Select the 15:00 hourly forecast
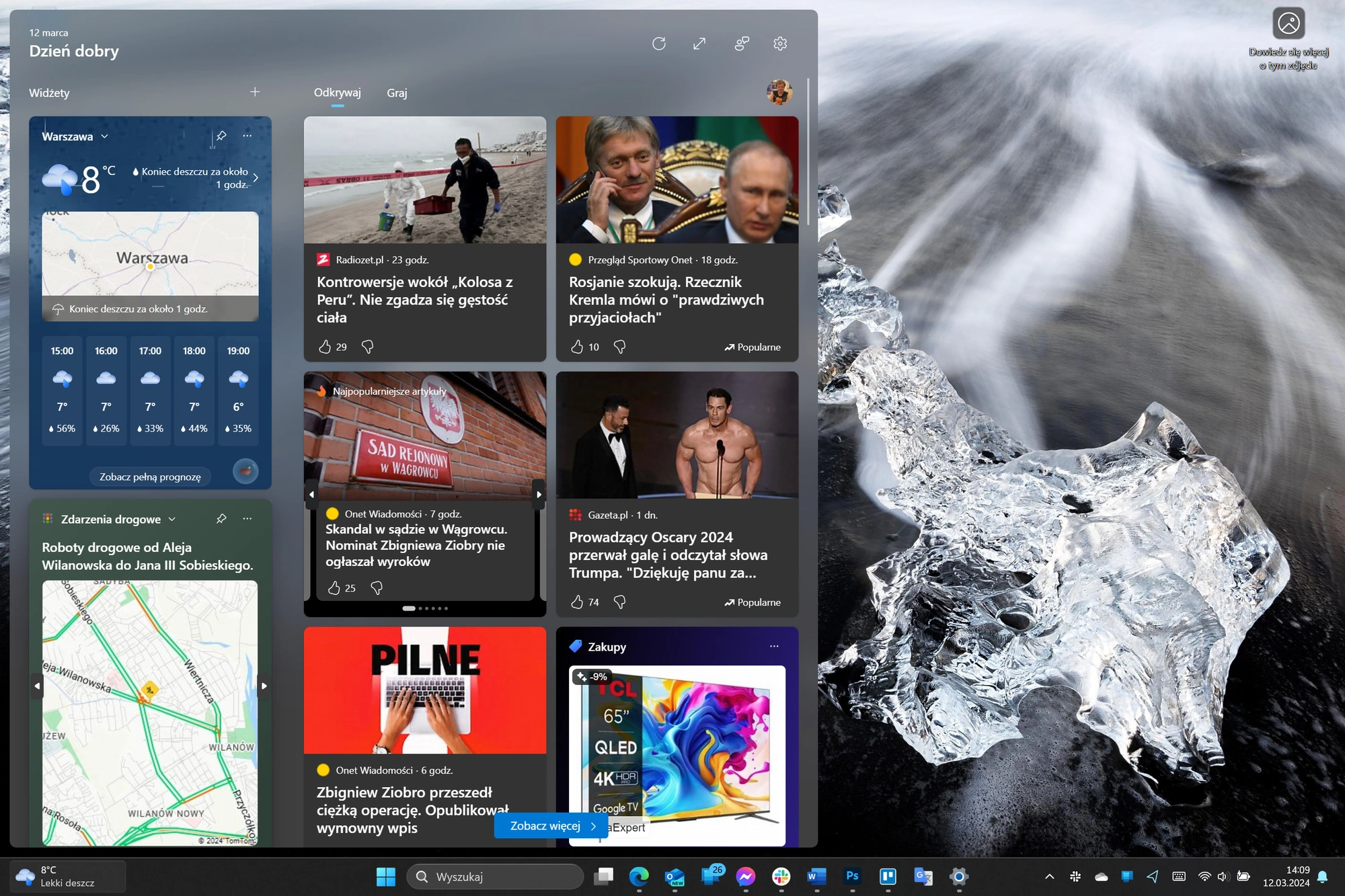This screenshot has height=896, width=1345. (x=62, y=391)
